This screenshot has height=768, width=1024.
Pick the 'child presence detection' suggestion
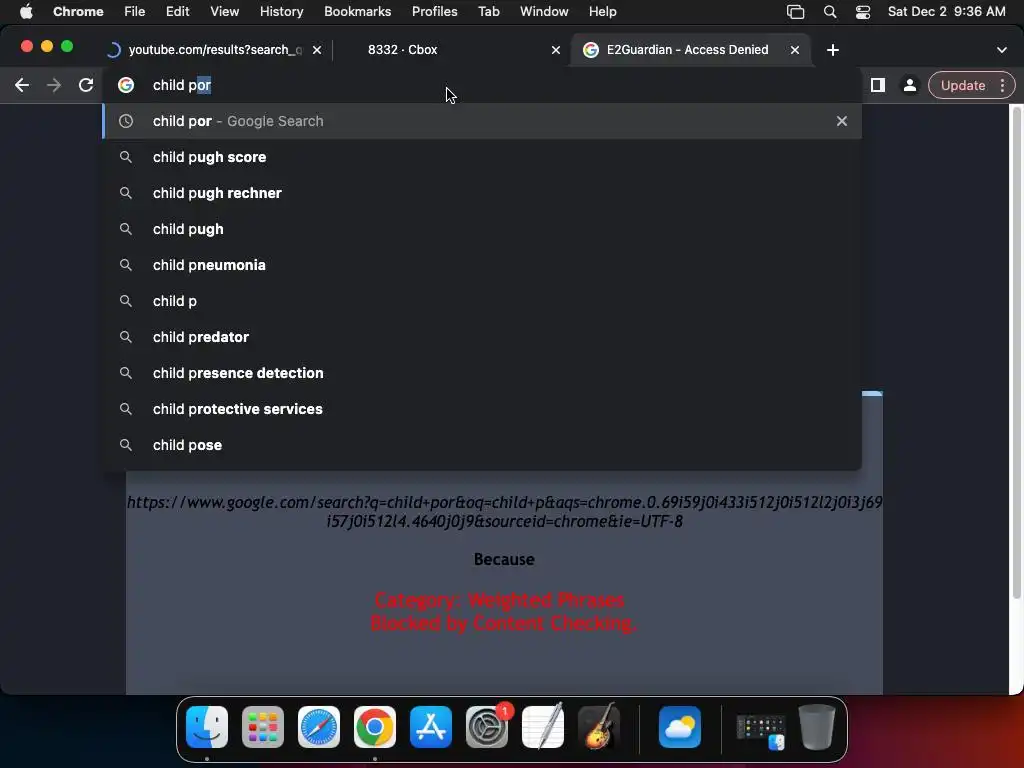tap(482, 373)
